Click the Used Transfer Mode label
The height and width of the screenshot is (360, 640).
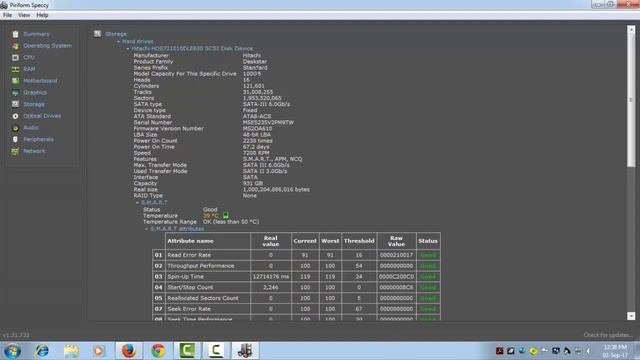click(x=160, y=171)
